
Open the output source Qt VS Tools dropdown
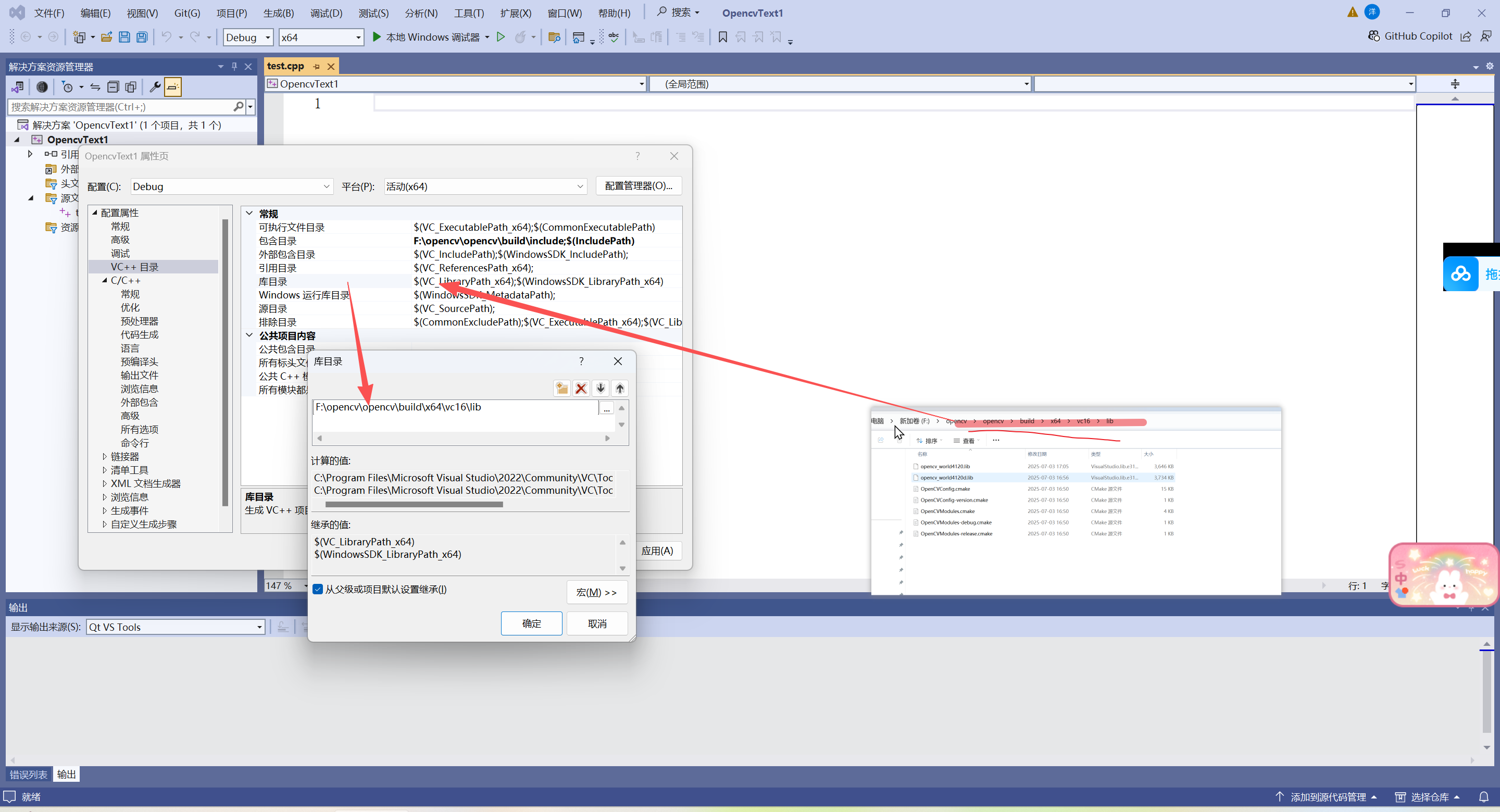[x=176, y=627]
